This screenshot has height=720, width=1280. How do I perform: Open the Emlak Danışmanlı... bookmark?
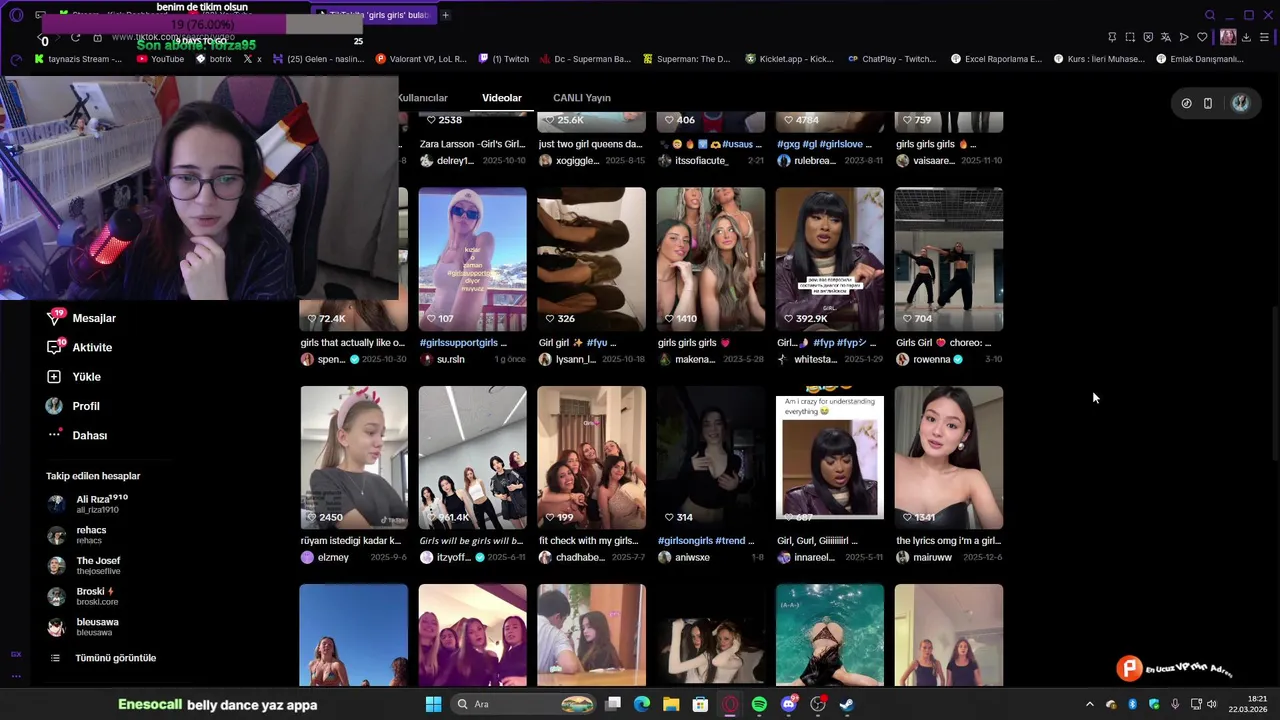pos(1200,59)
